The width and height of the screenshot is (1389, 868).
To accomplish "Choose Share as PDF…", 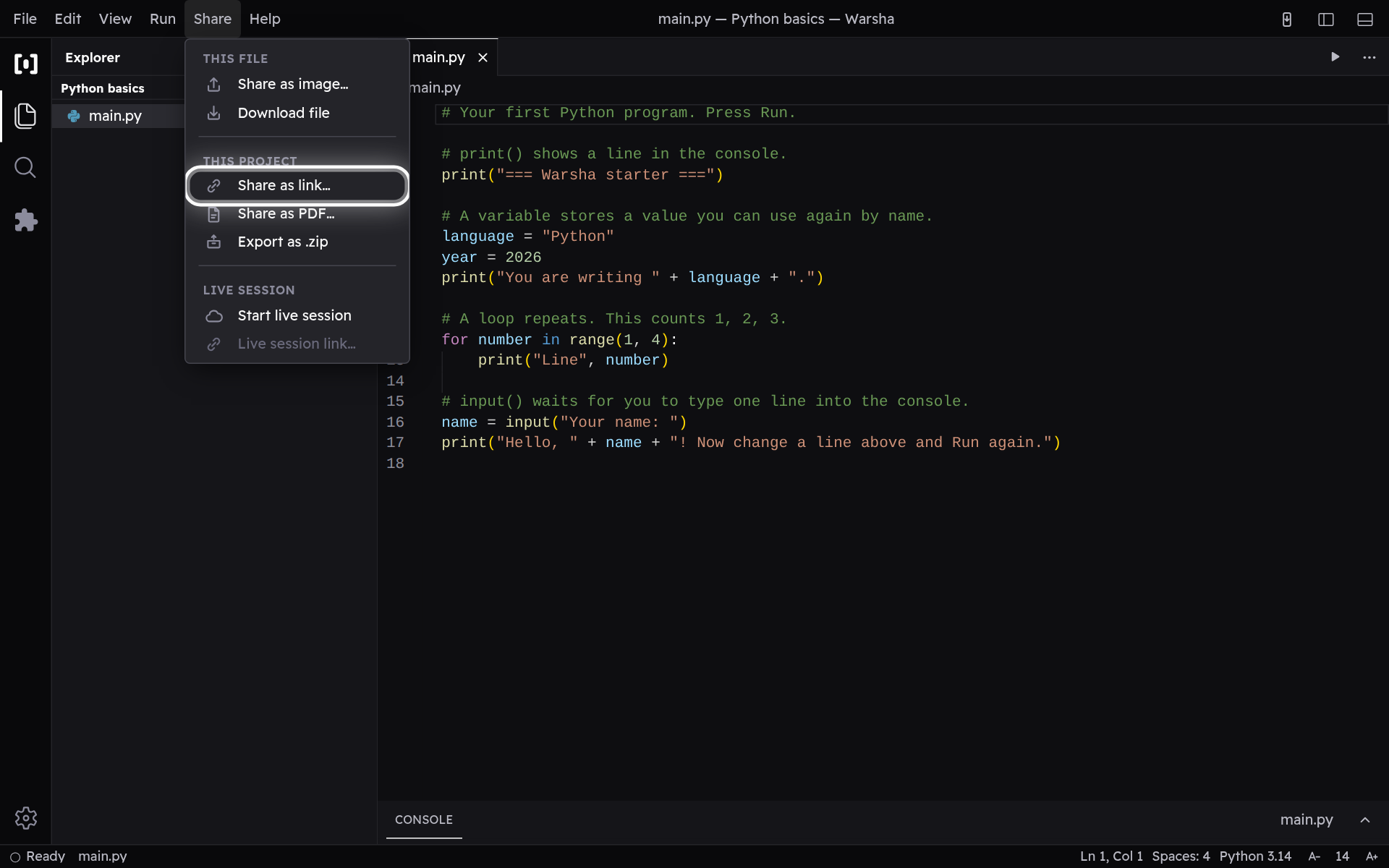I will 297,214.
